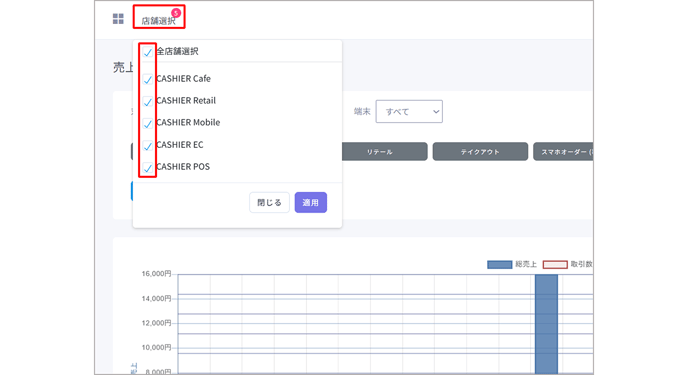Toggle the CASHIER Mobile checkbox

pos(148,124)
